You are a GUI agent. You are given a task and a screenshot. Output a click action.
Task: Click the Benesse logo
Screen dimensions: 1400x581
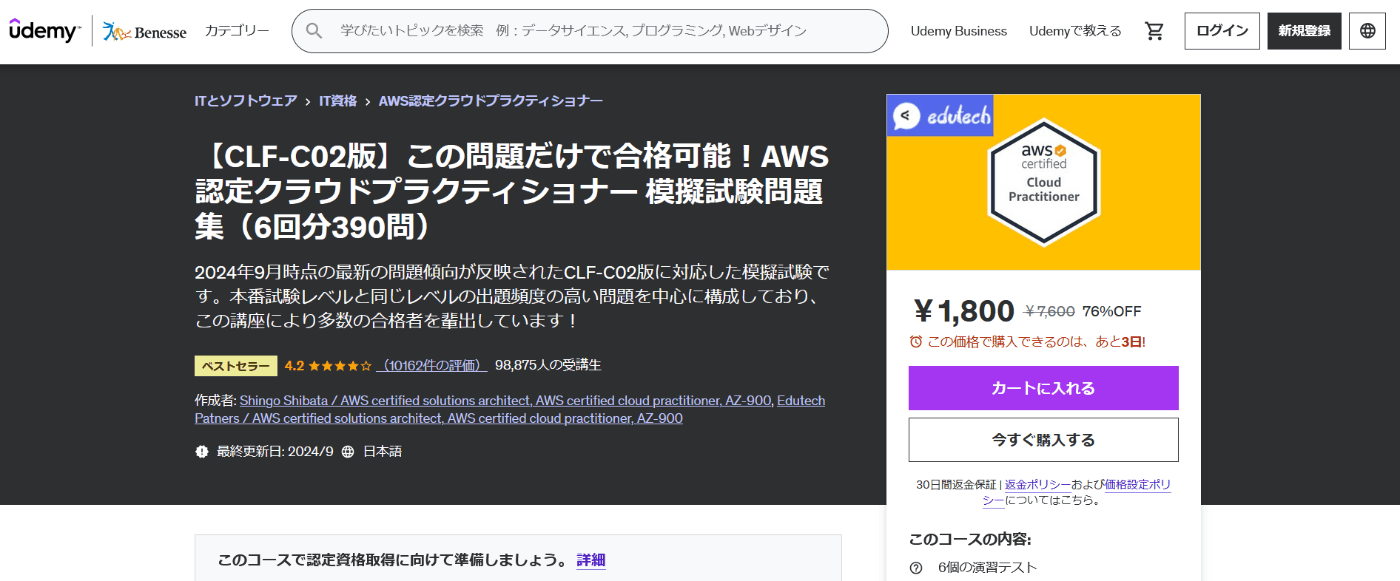(145, 32)
